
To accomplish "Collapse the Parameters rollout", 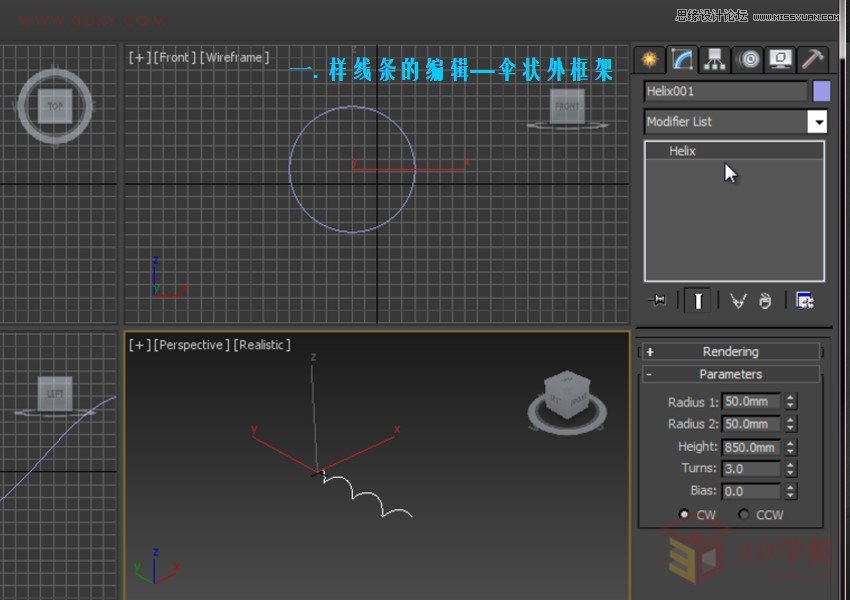I will pos(731,373).
